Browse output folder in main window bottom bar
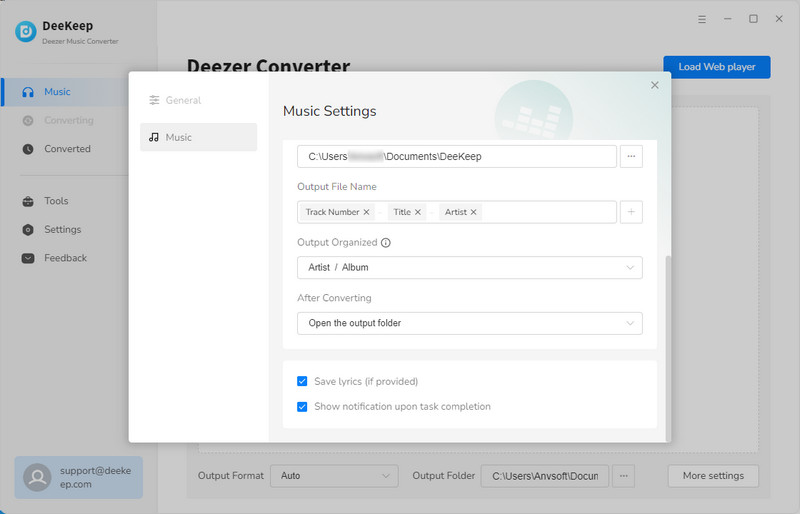Image resolution: width=800 pixels, height=514 pixels. pyautogui.click(x=623, y=476)
